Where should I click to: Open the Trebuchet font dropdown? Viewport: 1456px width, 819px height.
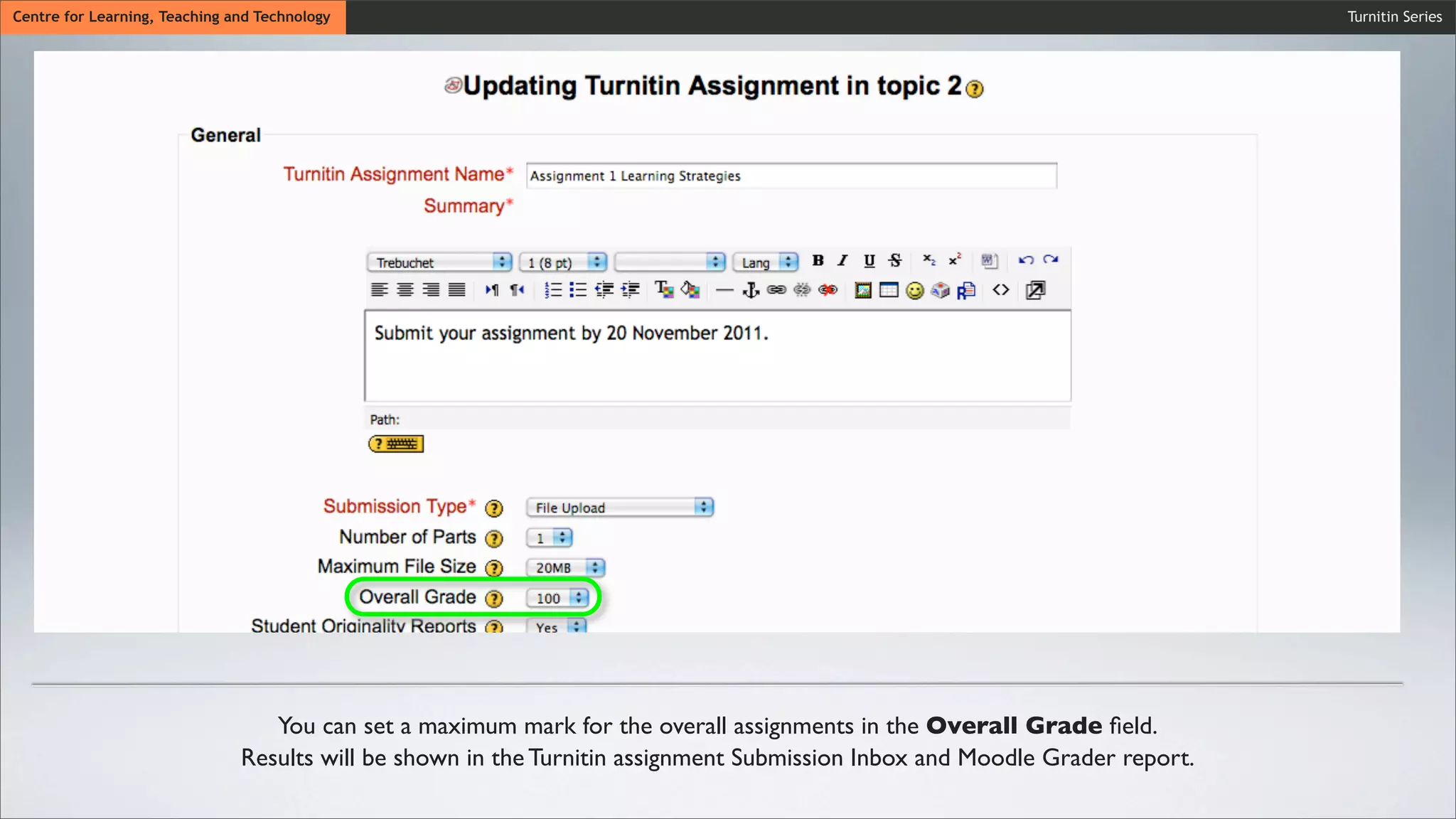coord(439,262)
